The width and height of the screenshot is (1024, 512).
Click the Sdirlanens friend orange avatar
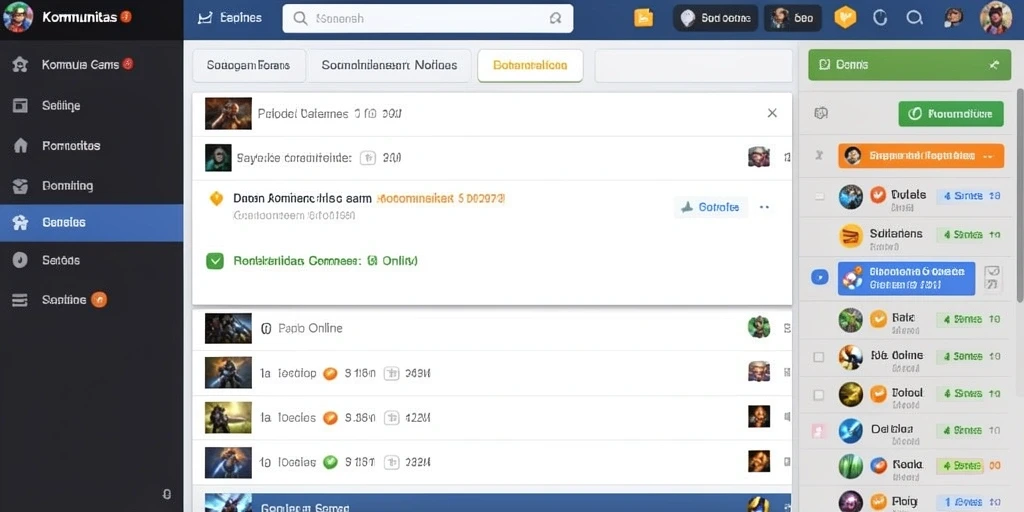click(851, 236)
